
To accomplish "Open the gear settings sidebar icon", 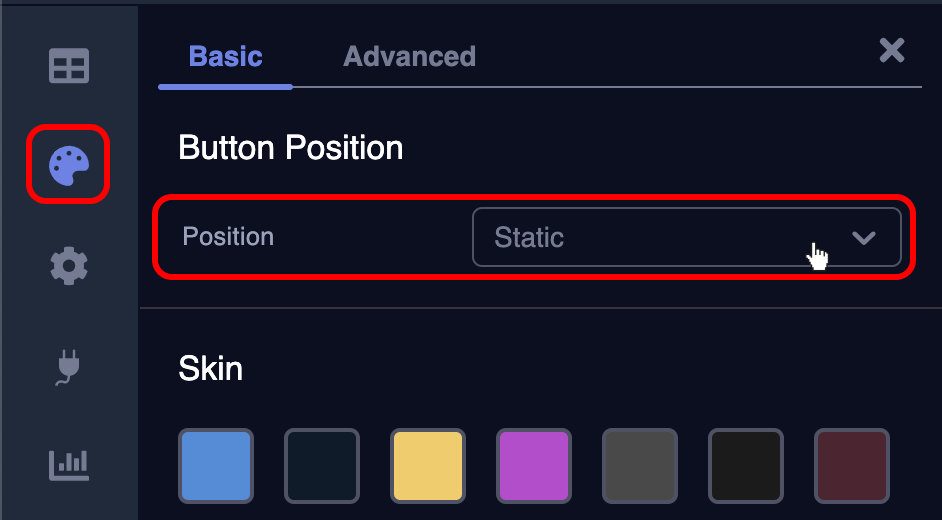I will [69, 266].
